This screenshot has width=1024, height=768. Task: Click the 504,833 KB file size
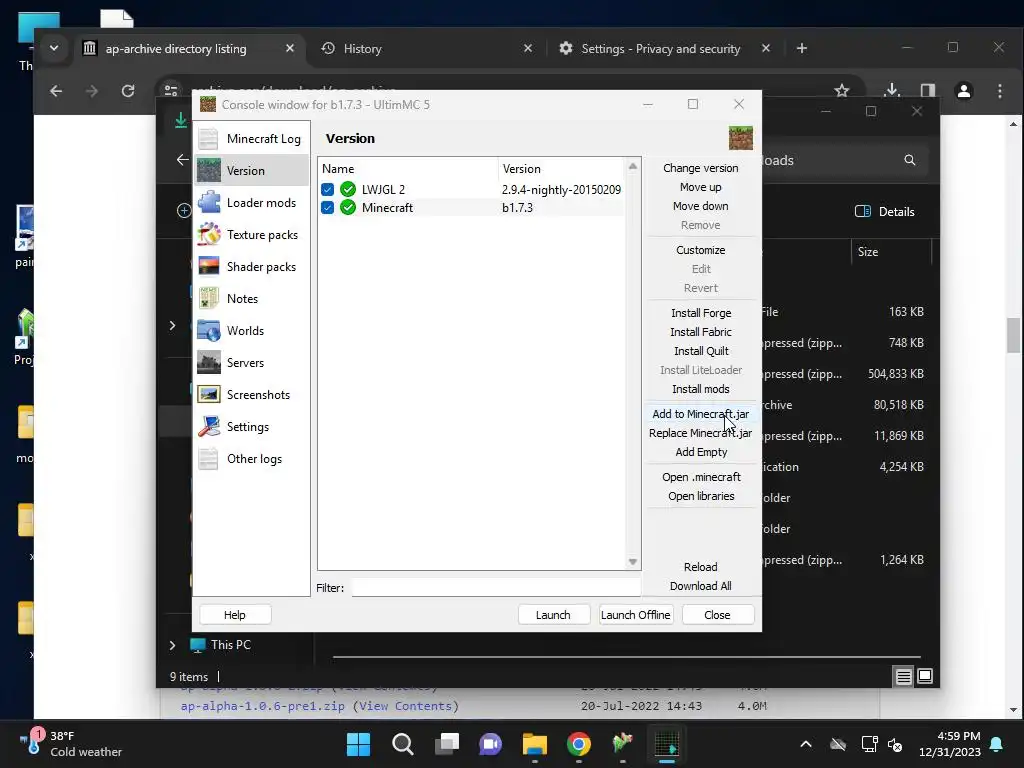pyautogui.click(x=895, y=374)
